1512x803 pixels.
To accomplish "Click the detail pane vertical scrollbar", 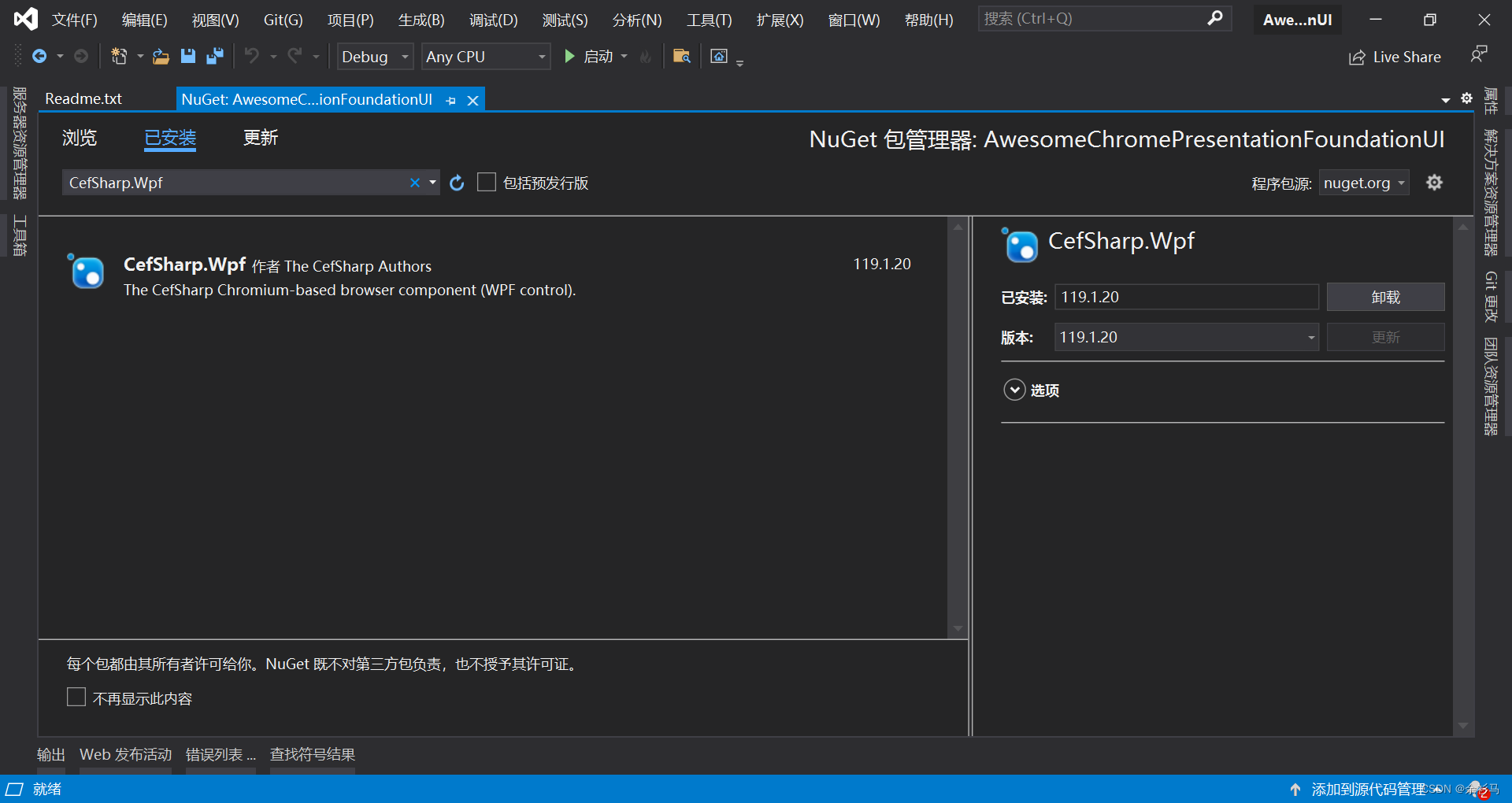I will pyautogui.click(x=1462, y=477).
